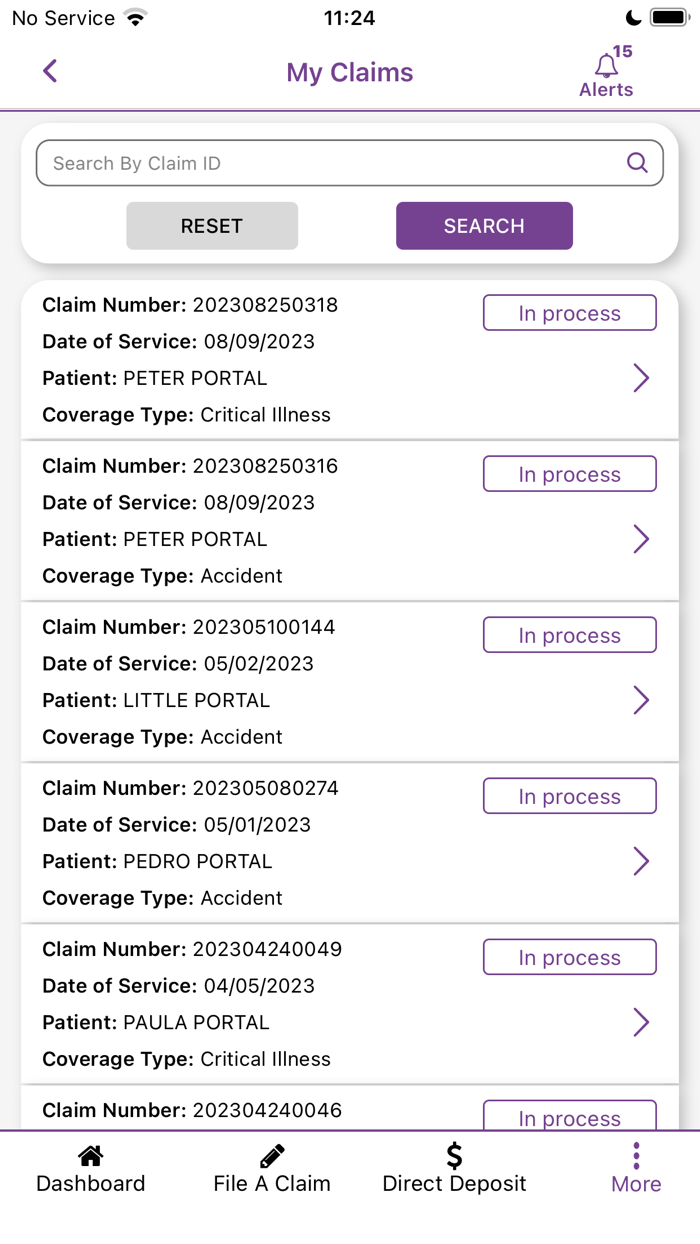Tap the File A Claim pencil icon

(271, 1155)
